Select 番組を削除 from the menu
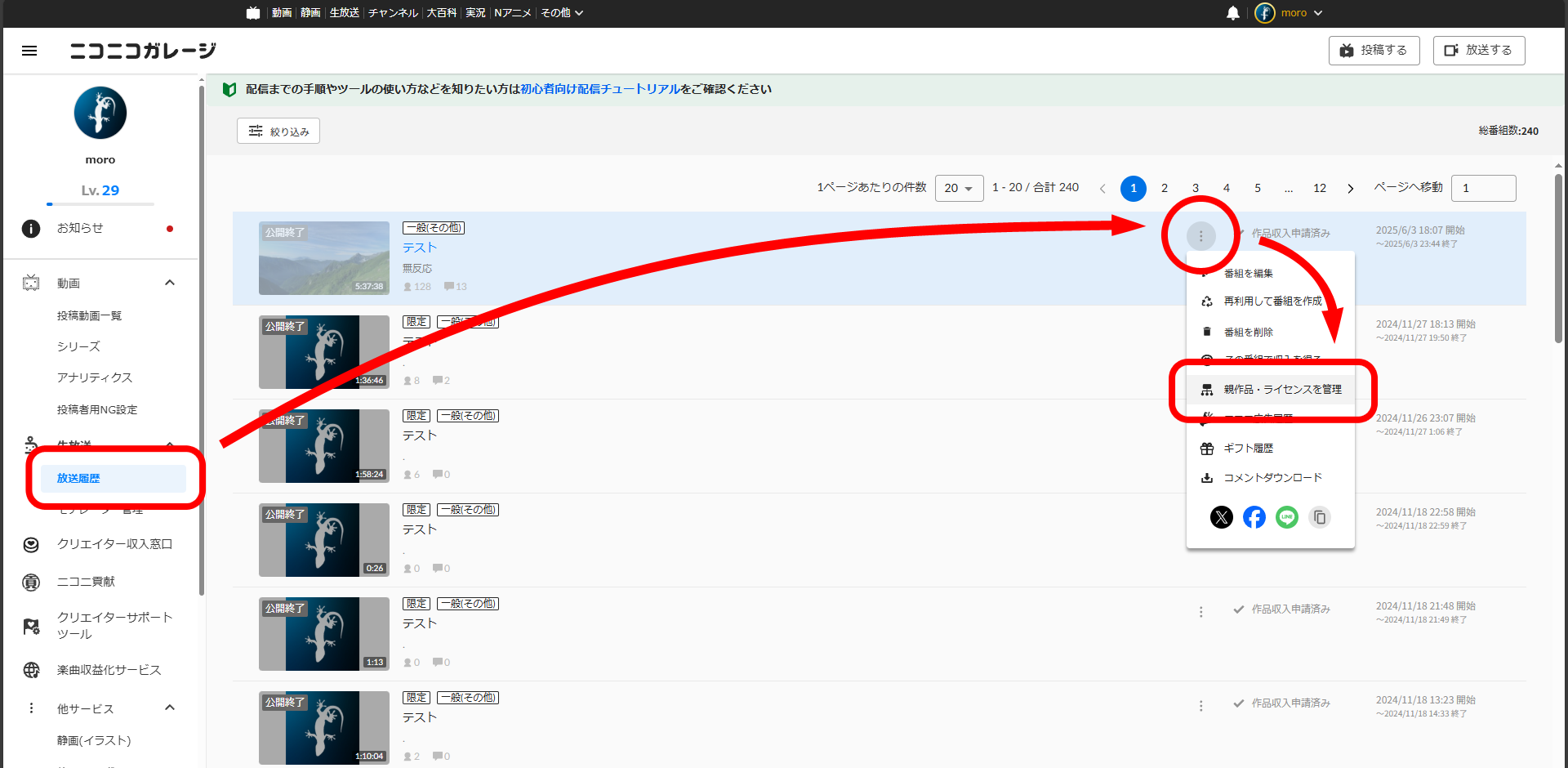 tap(1270, 332)
